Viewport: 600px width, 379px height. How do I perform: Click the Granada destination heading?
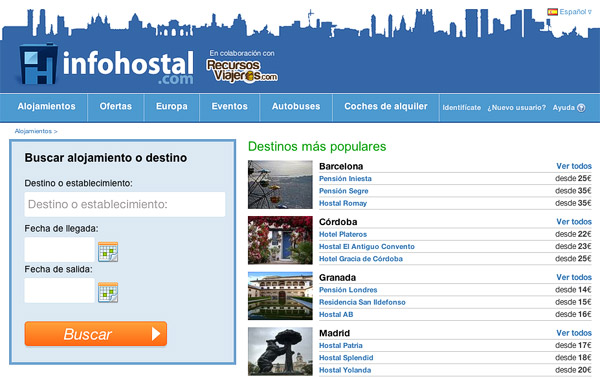338,278
